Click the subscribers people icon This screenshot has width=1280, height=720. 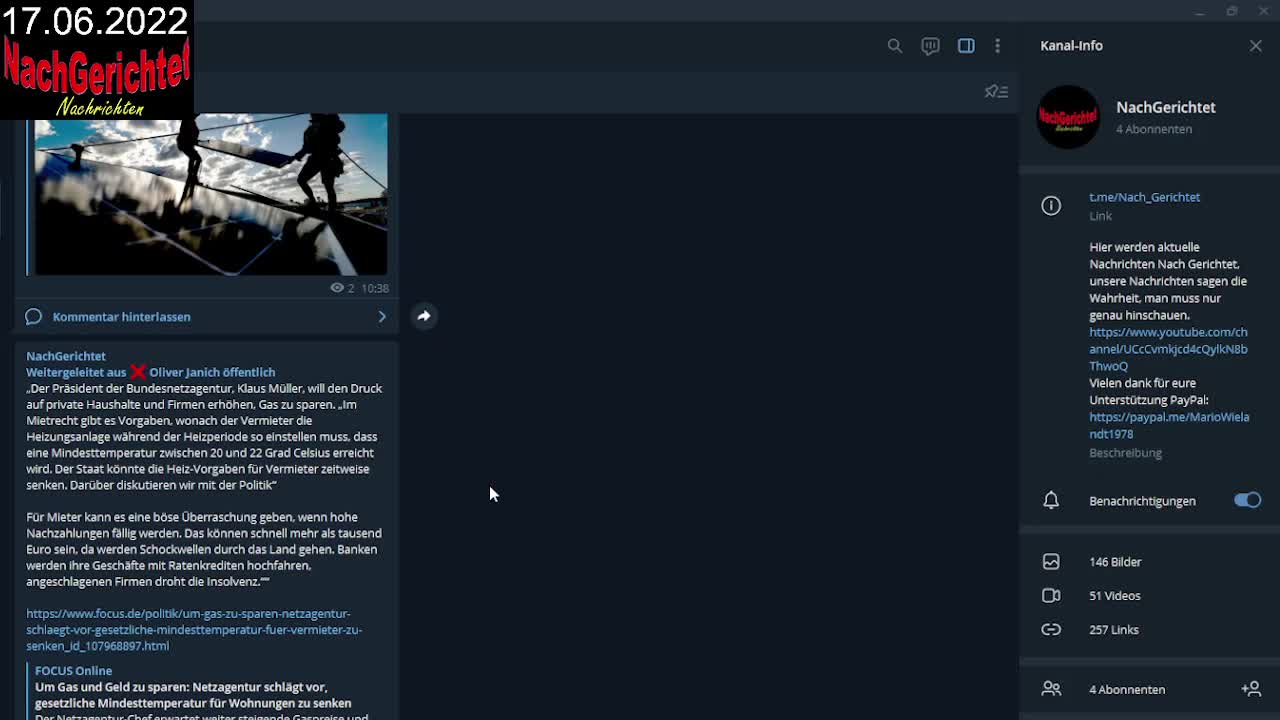(1051, 689)
